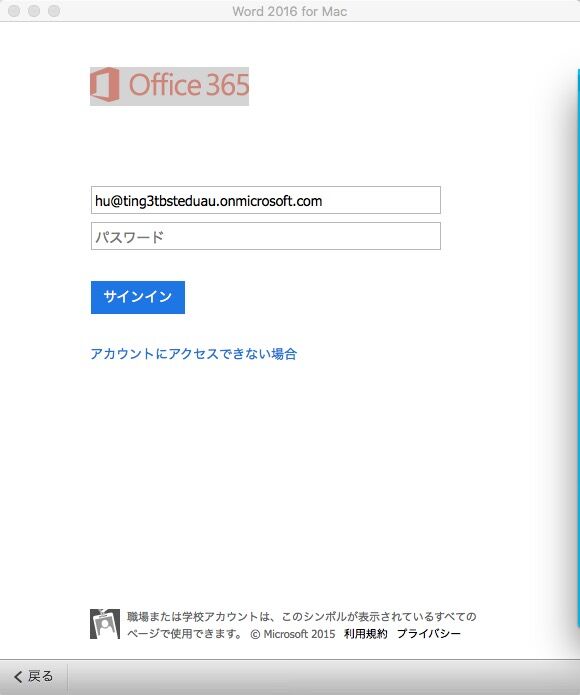Click the window close button
The width and height of the screenshot is (580, 695).
[x=14, y=11]
